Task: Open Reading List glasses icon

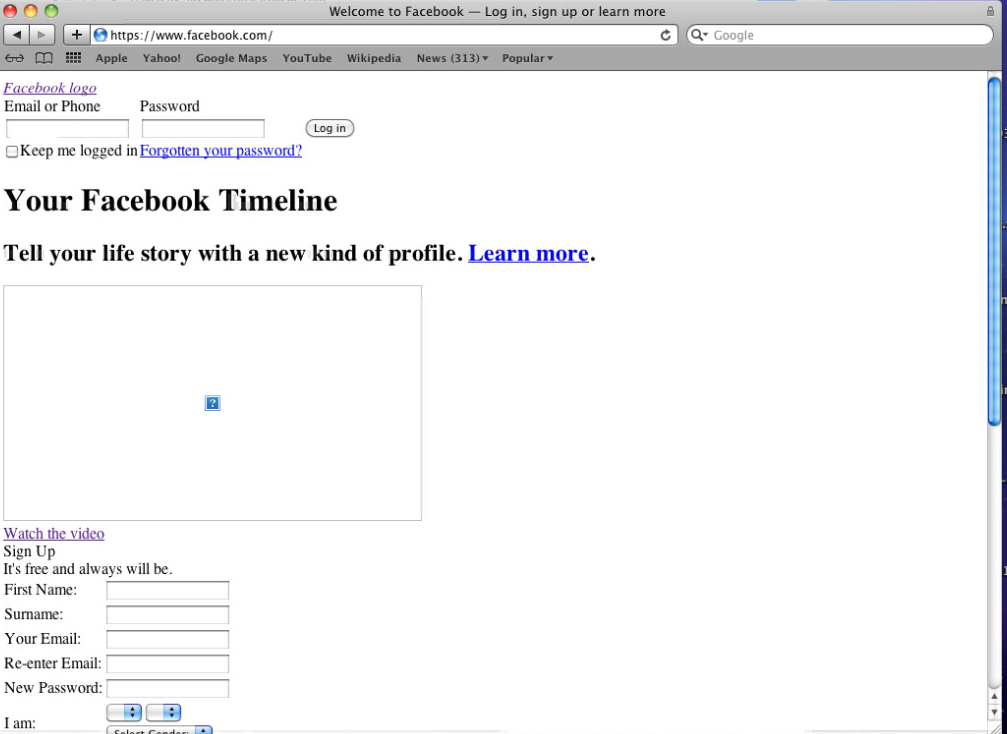Action: point(14,58)
